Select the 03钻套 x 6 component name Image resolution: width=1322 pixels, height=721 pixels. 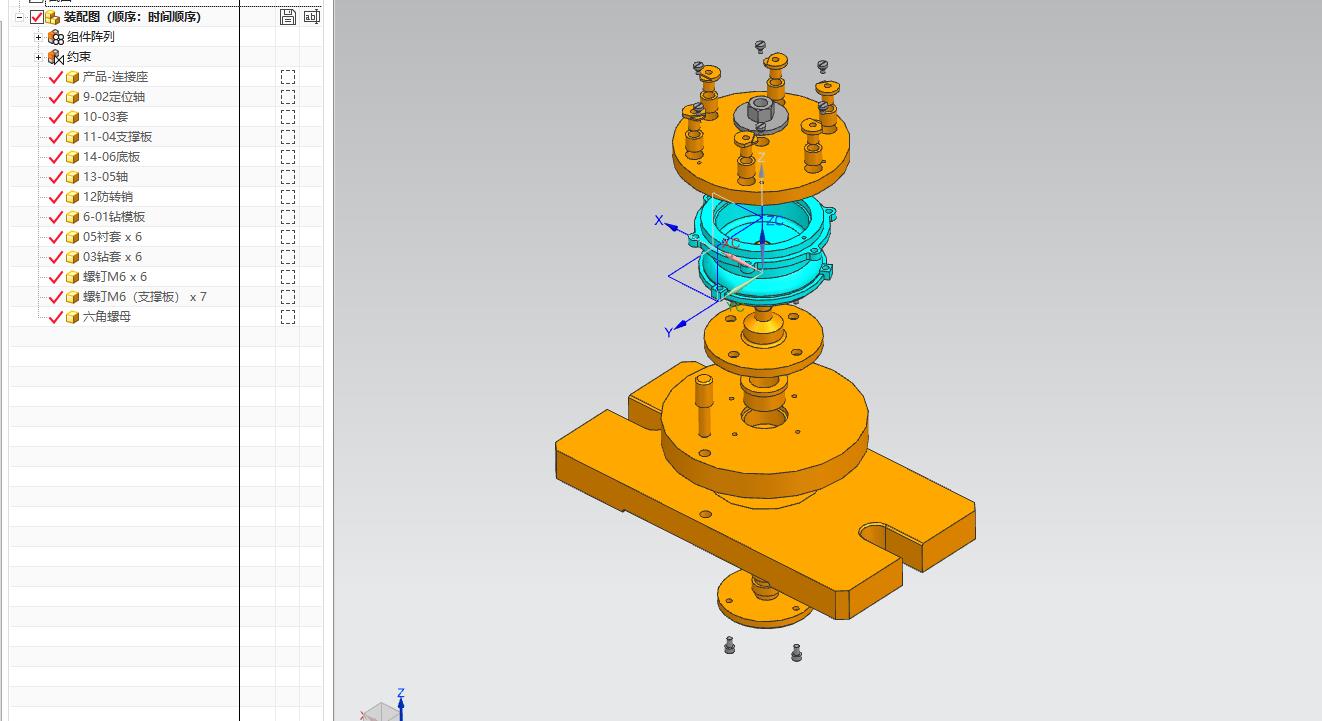pos(112,257)
